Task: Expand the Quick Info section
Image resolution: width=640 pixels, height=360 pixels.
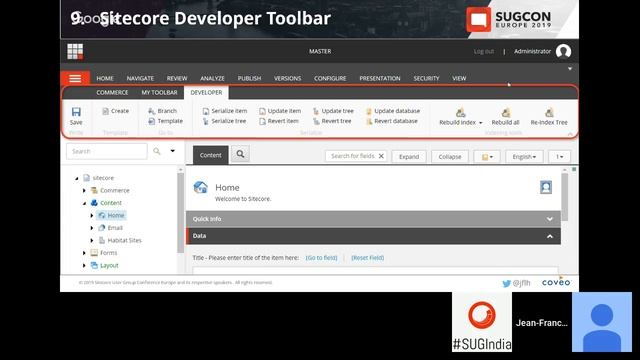Action: [550, 219]
